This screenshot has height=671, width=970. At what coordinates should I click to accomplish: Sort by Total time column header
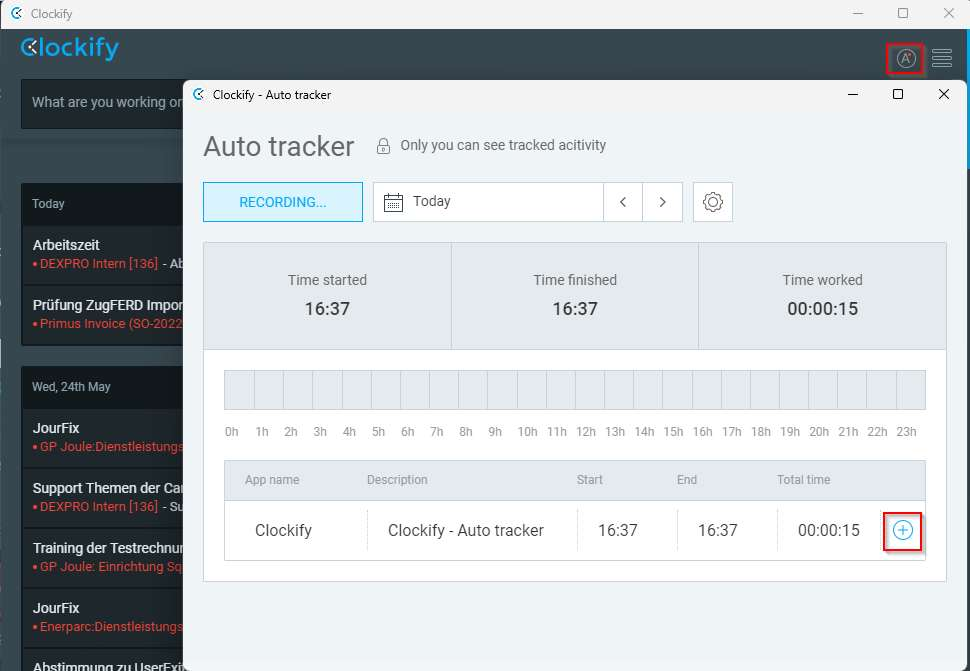point(803,480)
